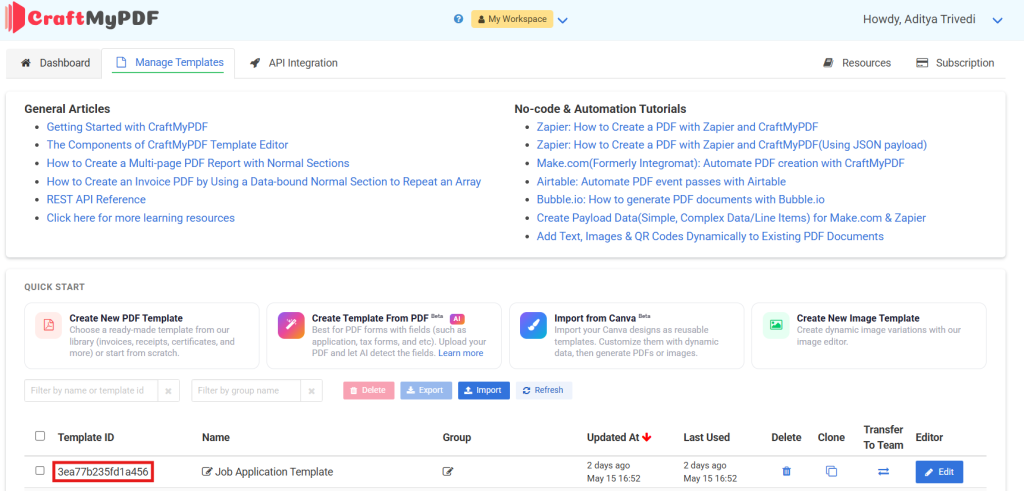The image size is (1024, 491).
Task: Click Create Template From PDF card title
Action: tap(370, 318)
